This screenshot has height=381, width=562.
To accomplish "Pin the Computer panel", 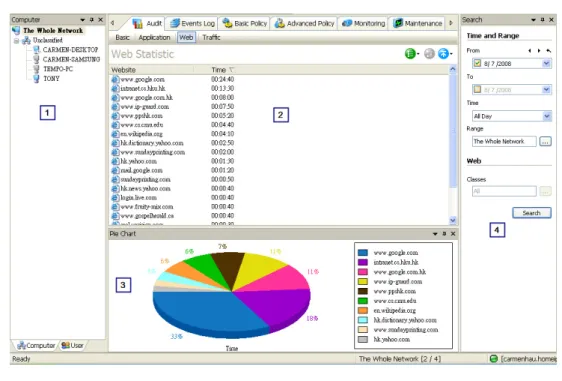I will click(92, 20).
